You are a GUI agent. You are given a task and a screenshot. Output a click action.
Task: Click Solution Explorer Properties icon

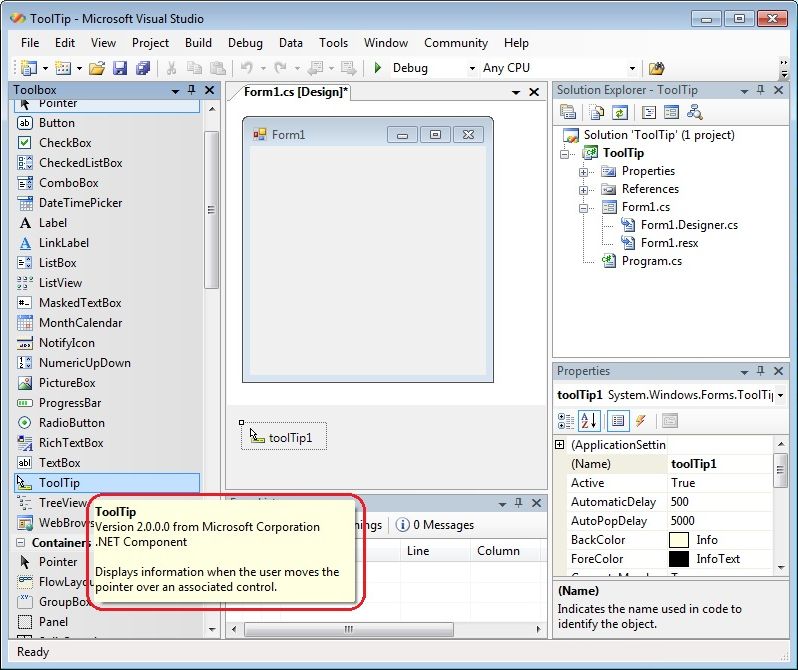567,112
